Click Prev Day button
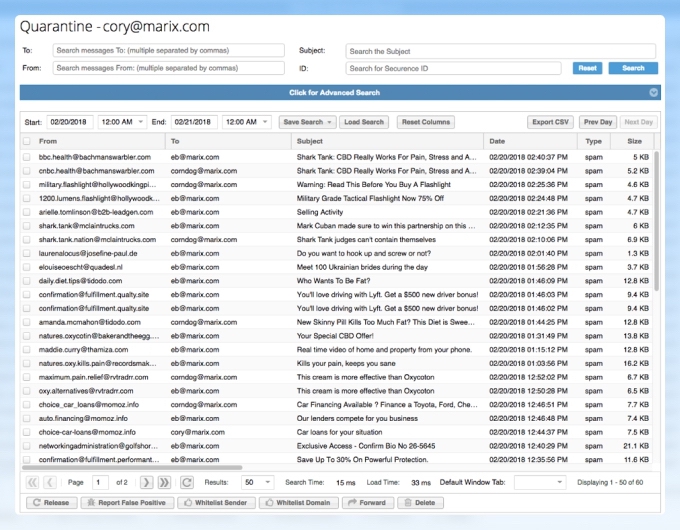The height and width of the screenshot is (530, 680). pos(598,122)
